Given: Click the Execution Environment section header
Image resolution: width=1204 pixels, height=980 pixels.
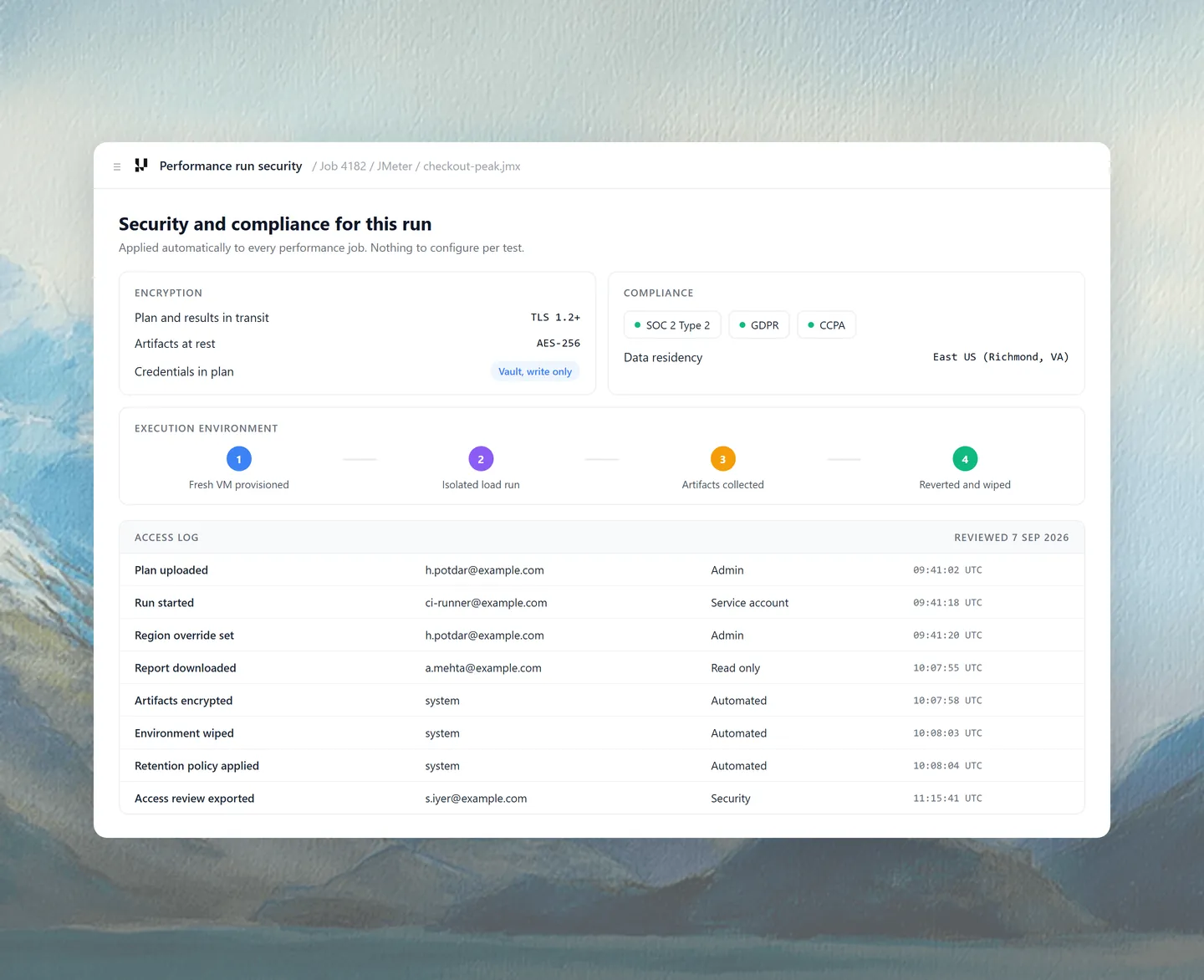Looking at the screenshot, I should coord(206,429).
